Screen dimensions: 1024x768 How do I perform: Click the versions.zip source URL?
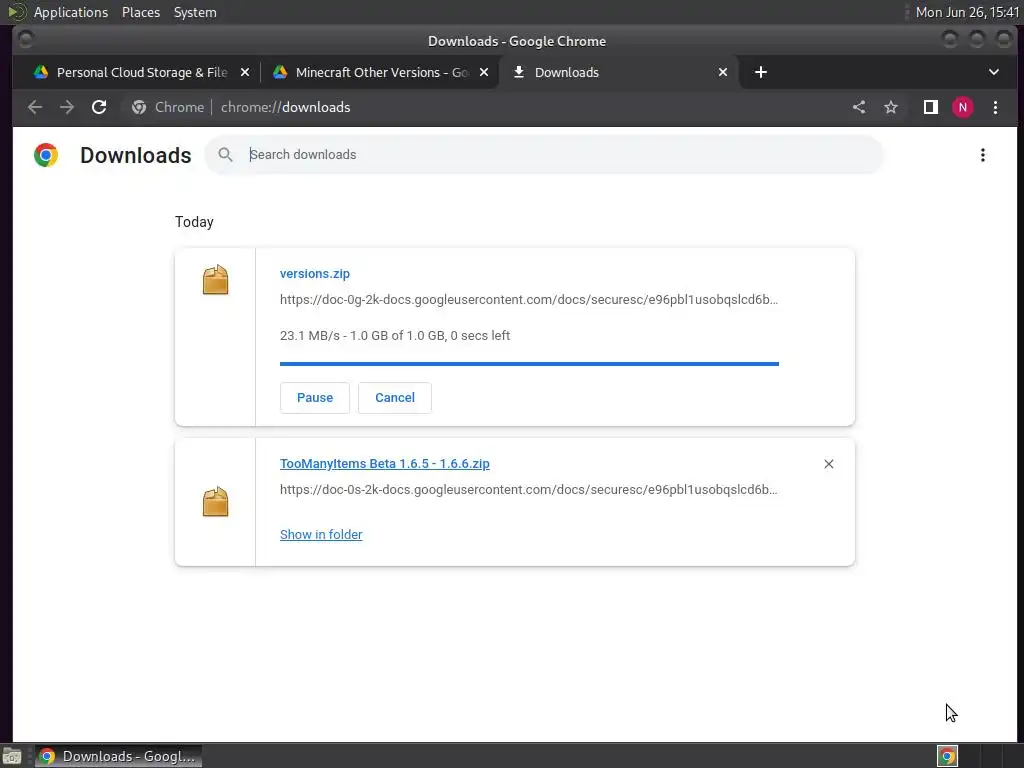pos(528,300)
